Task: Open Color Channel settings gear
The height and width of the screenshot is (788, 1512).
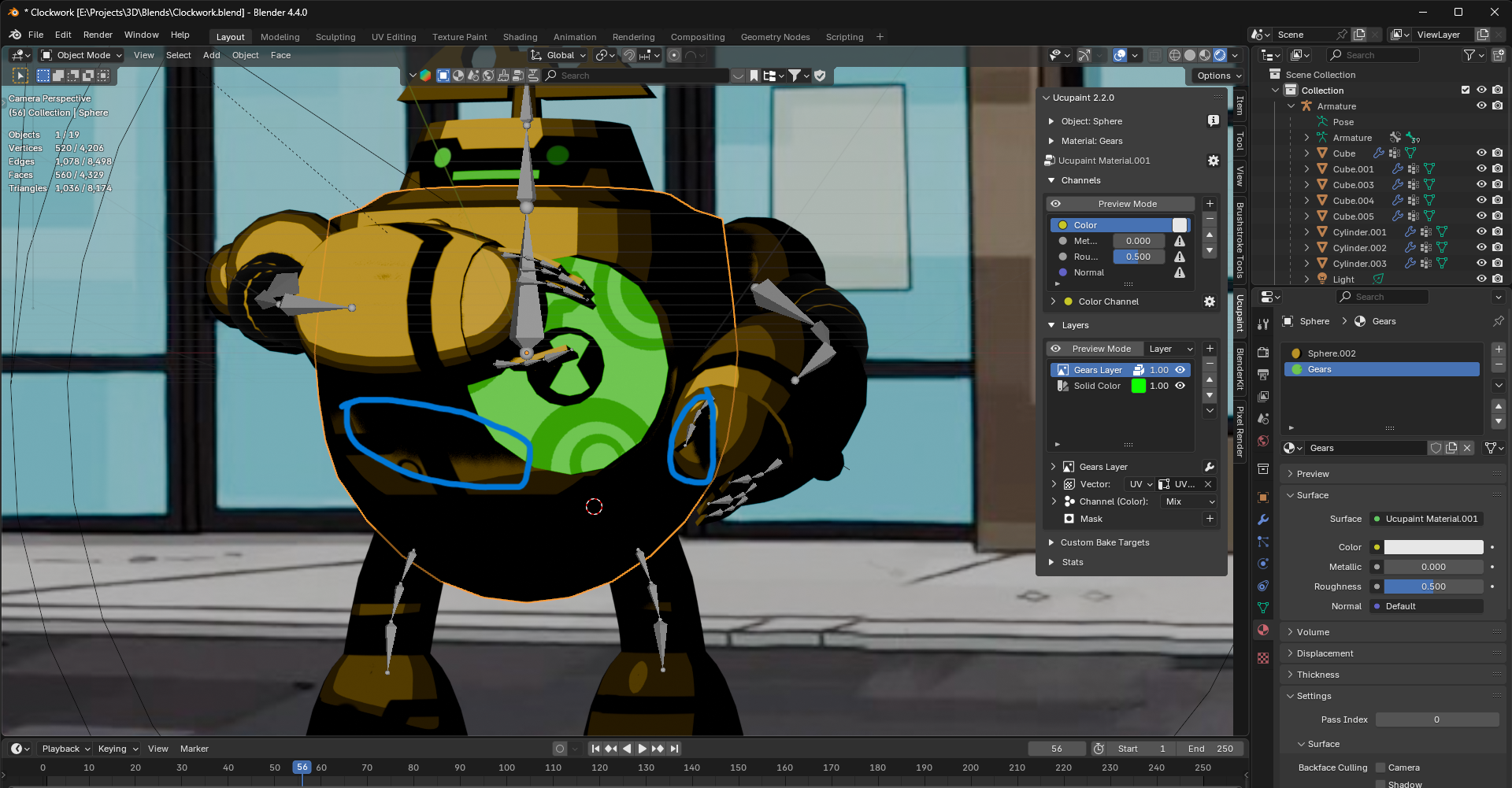Action: 1210,302
